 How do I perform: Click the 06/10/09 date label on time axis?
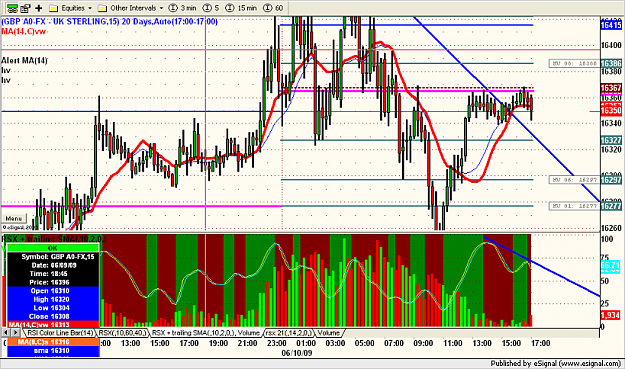297,353
